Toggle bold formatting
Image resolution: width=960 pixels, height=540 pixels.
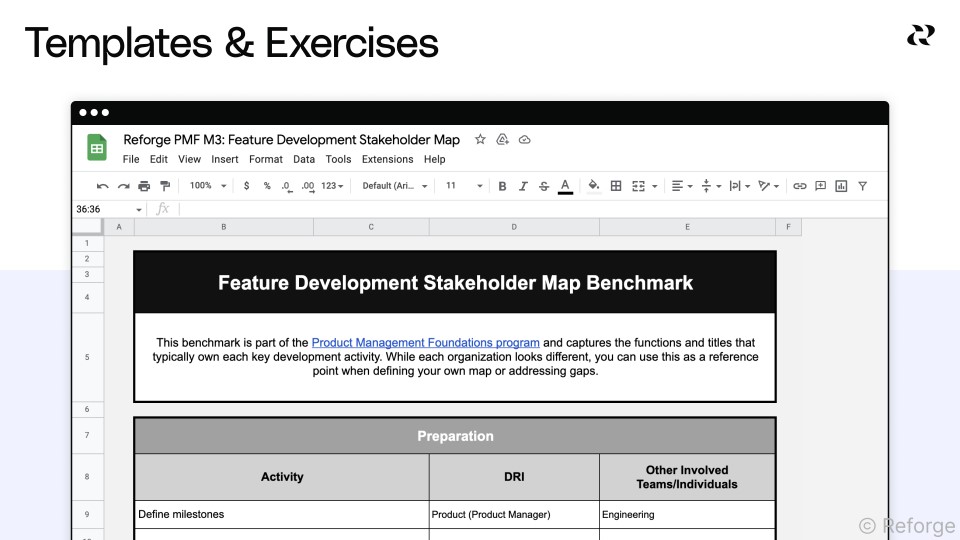(x=502, y=186)
